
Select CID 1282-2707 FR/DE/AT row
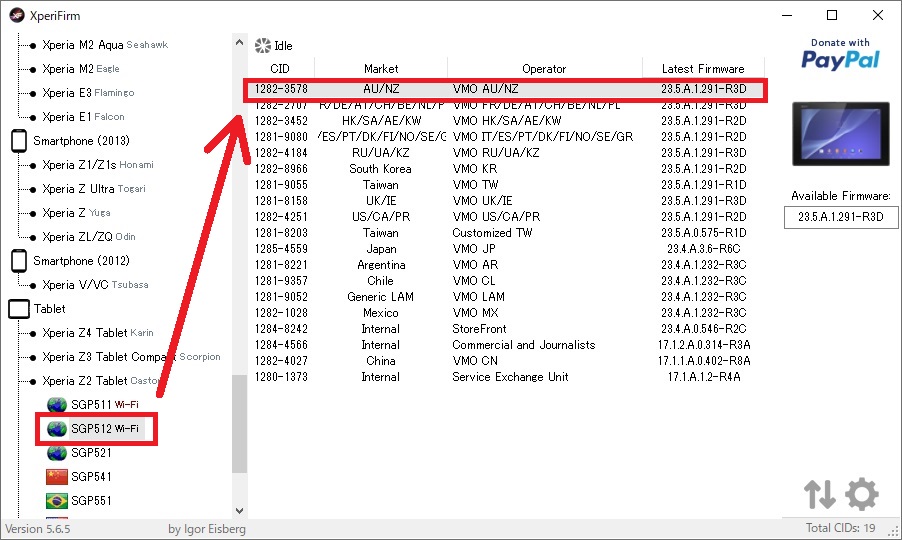506,105
